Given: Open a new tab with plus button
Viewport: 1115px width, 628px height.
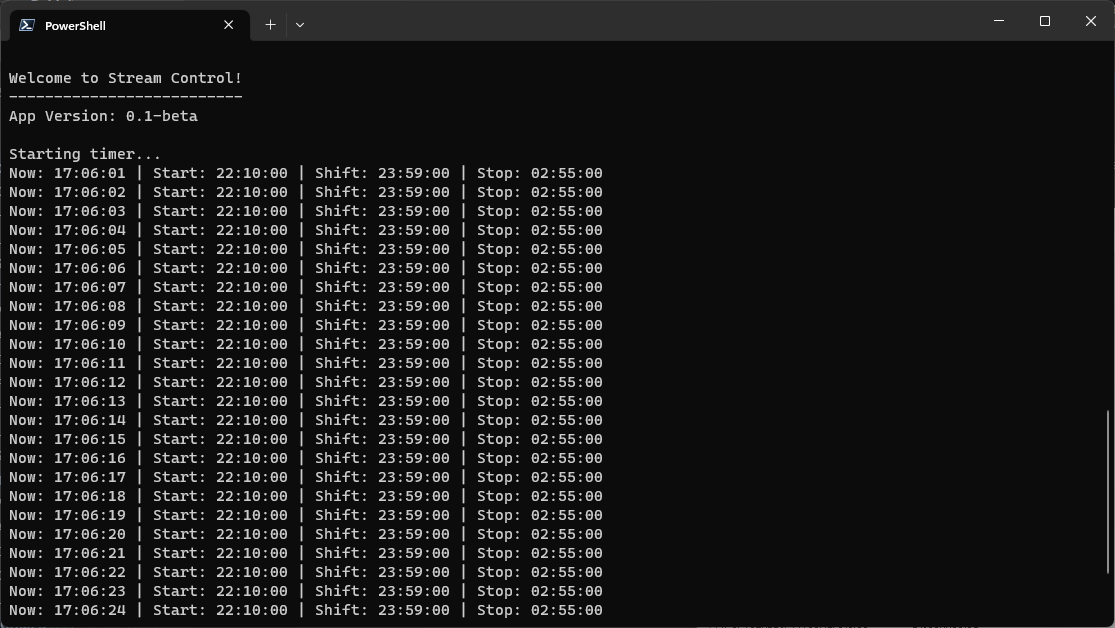Looking at the screenshot, I should tap(270, 25).
